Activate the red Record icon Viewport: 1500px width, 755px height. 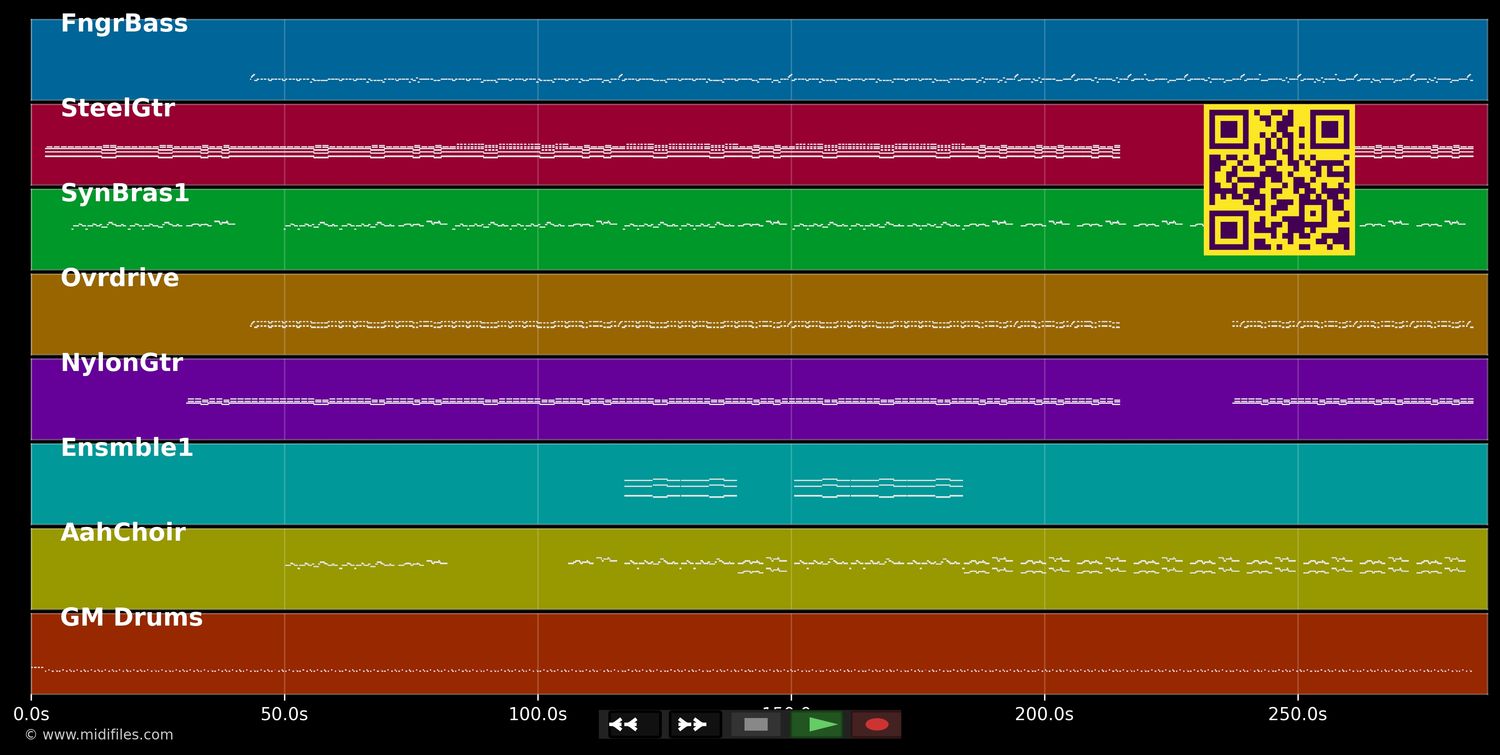[877, 724]
